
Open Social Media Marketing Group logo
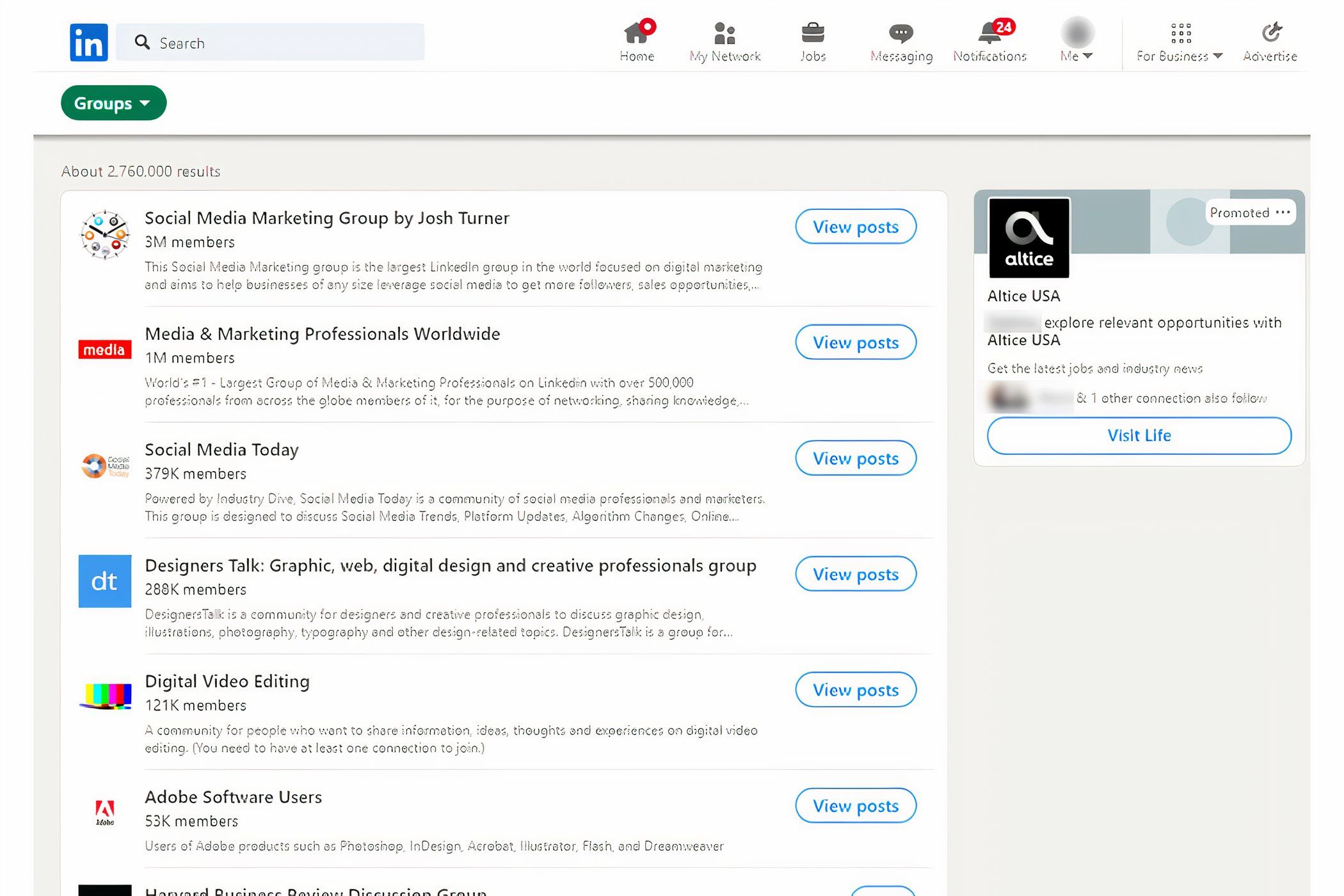tap(104, 234)
